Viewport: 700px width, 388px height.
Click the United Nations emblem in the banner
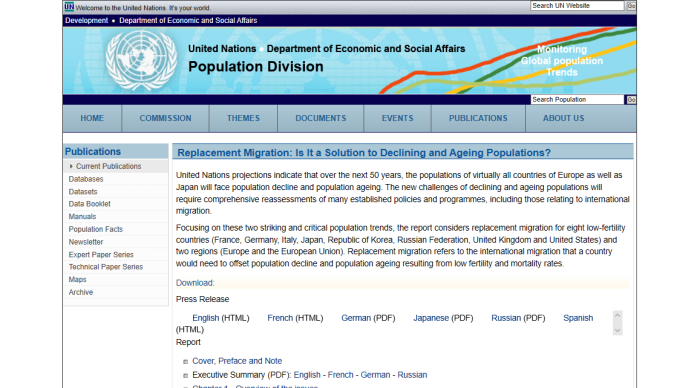click(x=141, y=60)
